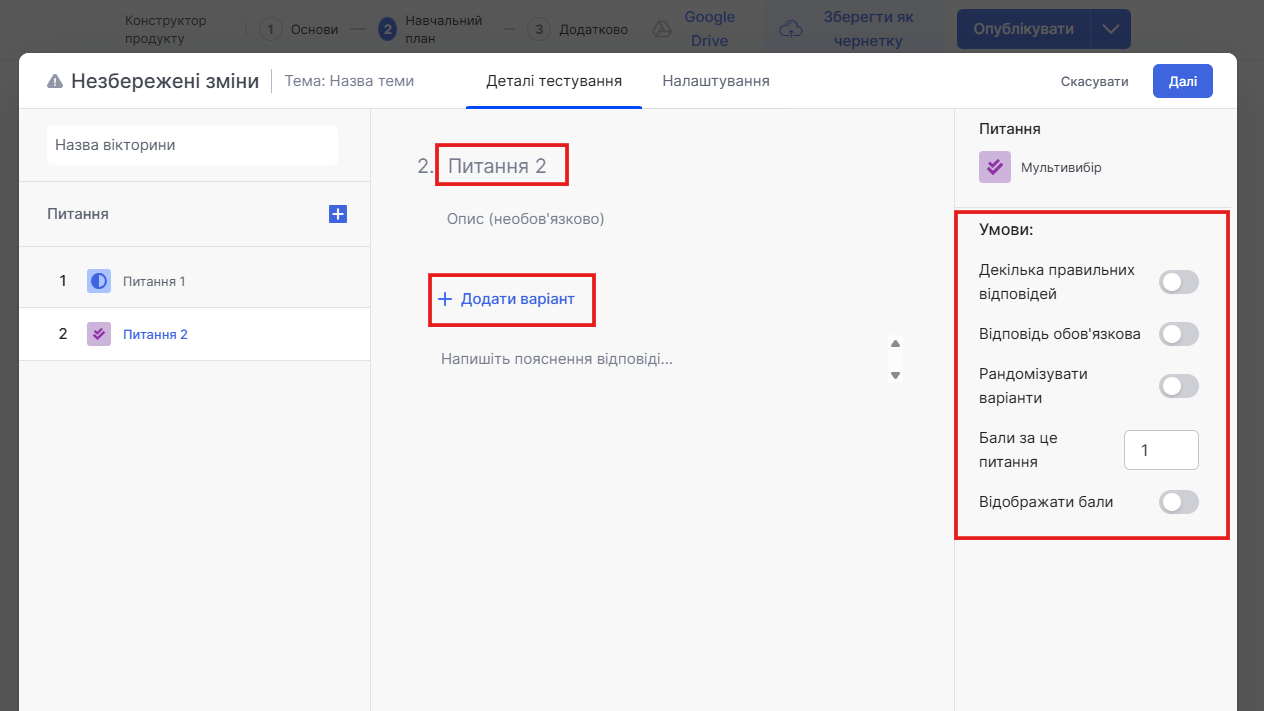Toggle Рандомізувати варіанти option
This screenshot has height=711, width=1264.
click(x=1178, y=386)
